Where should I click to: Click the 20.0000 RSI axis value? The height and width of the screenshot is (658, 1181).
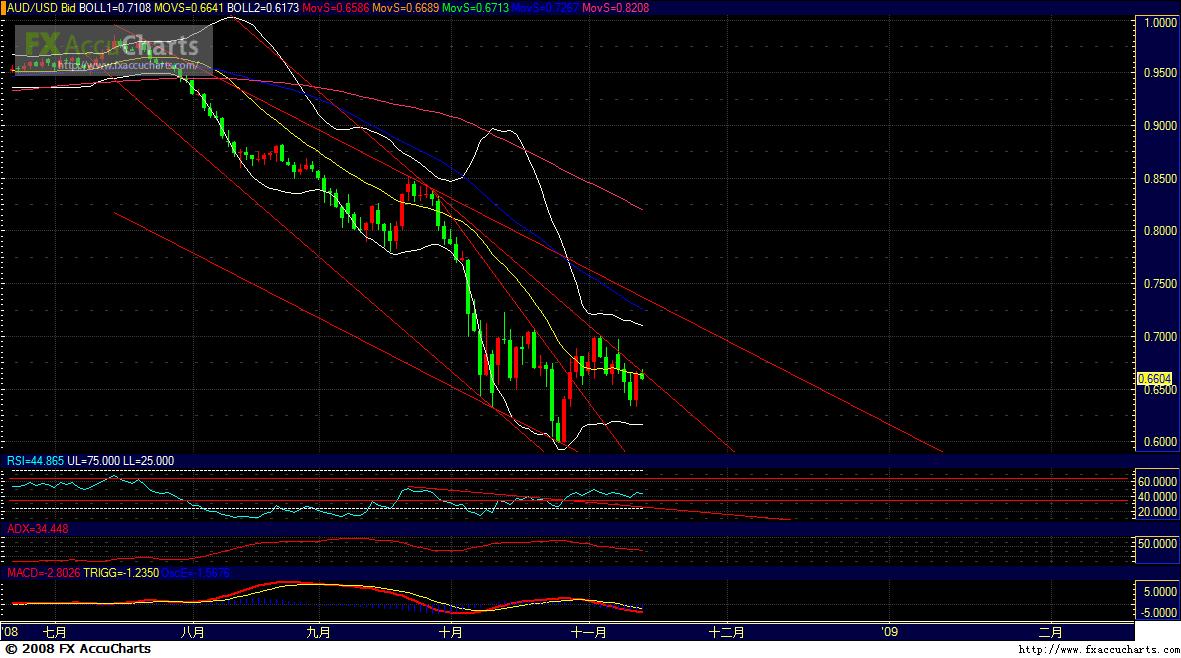coord(1157,512)
